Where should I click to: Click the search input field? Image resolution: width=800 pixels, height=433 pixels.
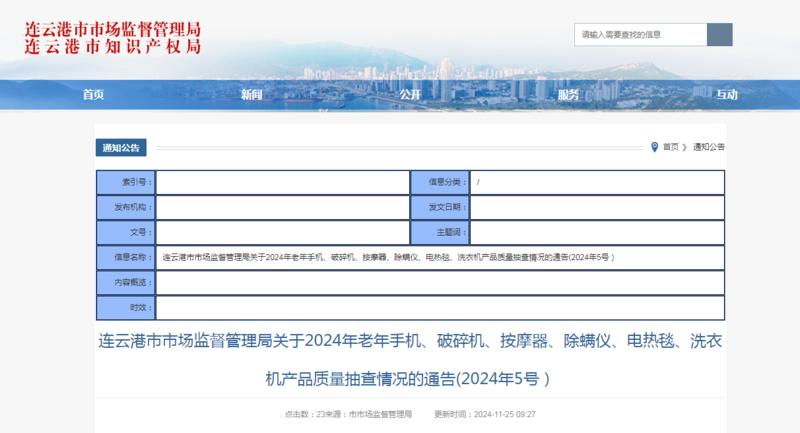pyautogui.click(x=640, y=35)
